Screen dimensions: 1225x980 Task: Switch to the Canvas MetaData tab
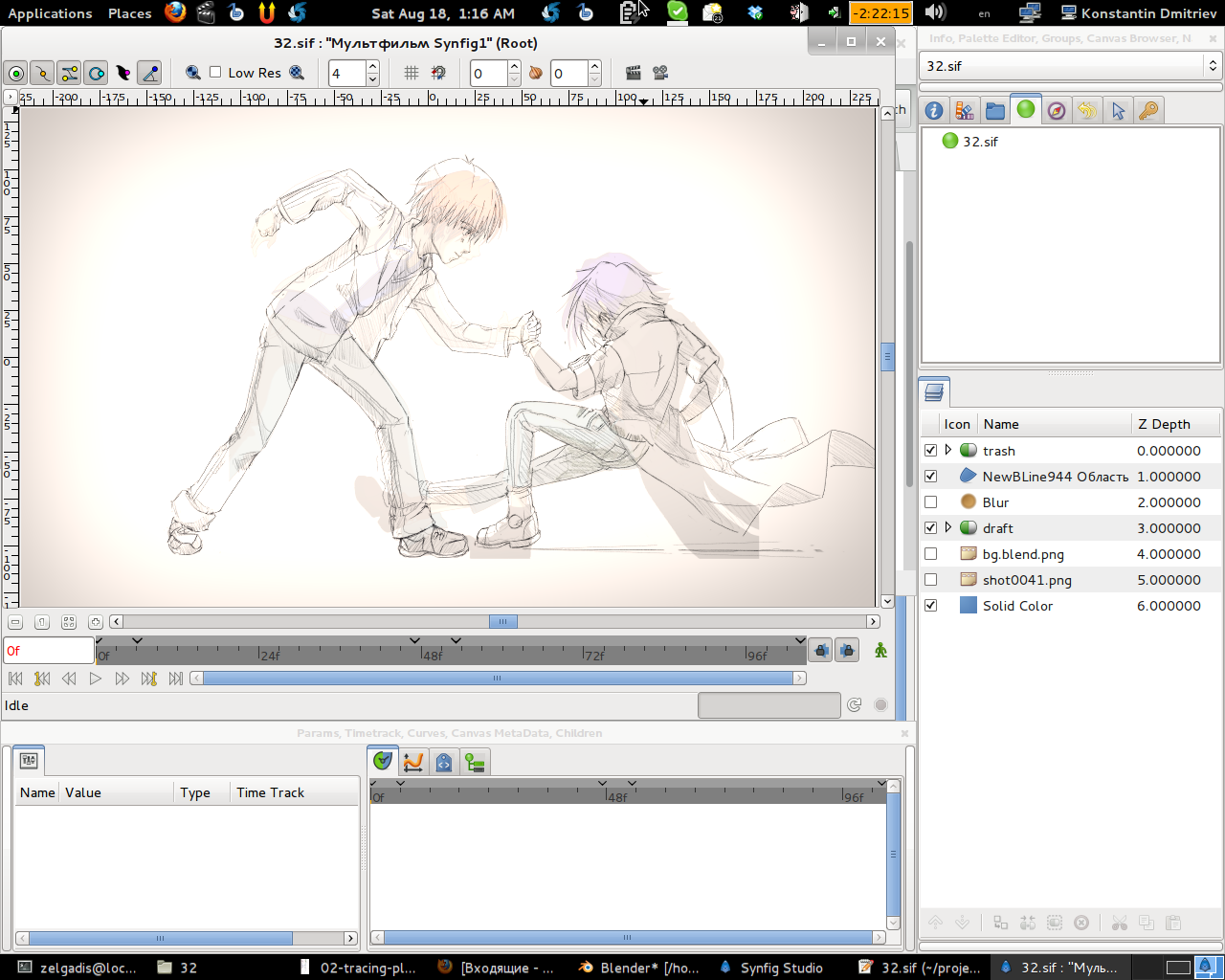(444, 762)
